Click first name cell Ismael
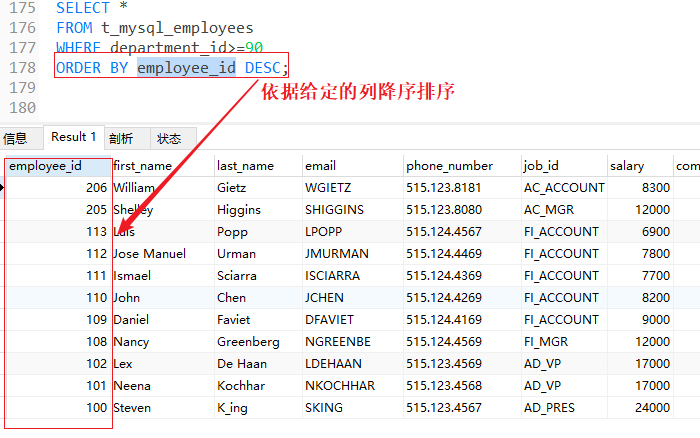 coord(162,275)
